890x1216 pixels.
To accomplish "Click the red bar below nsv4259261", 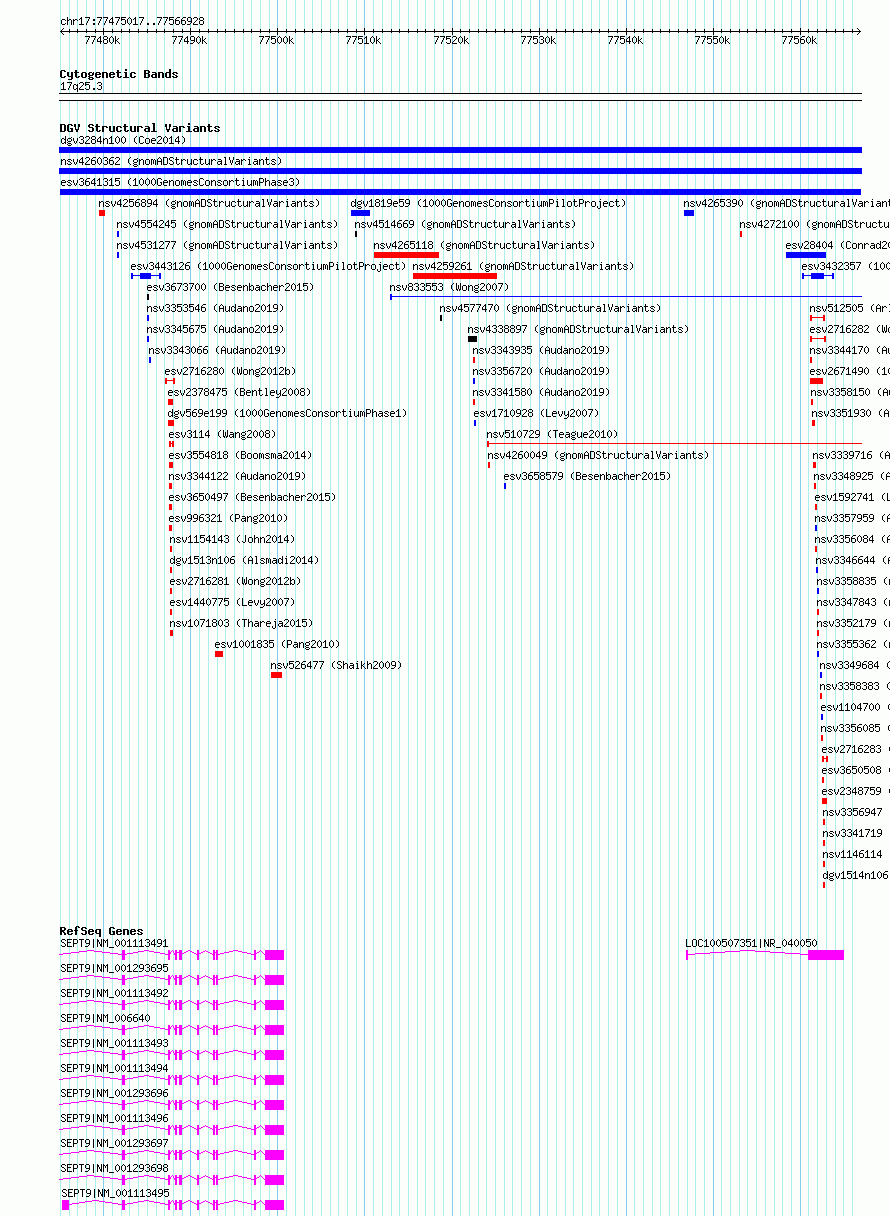I will coord(455,276).
